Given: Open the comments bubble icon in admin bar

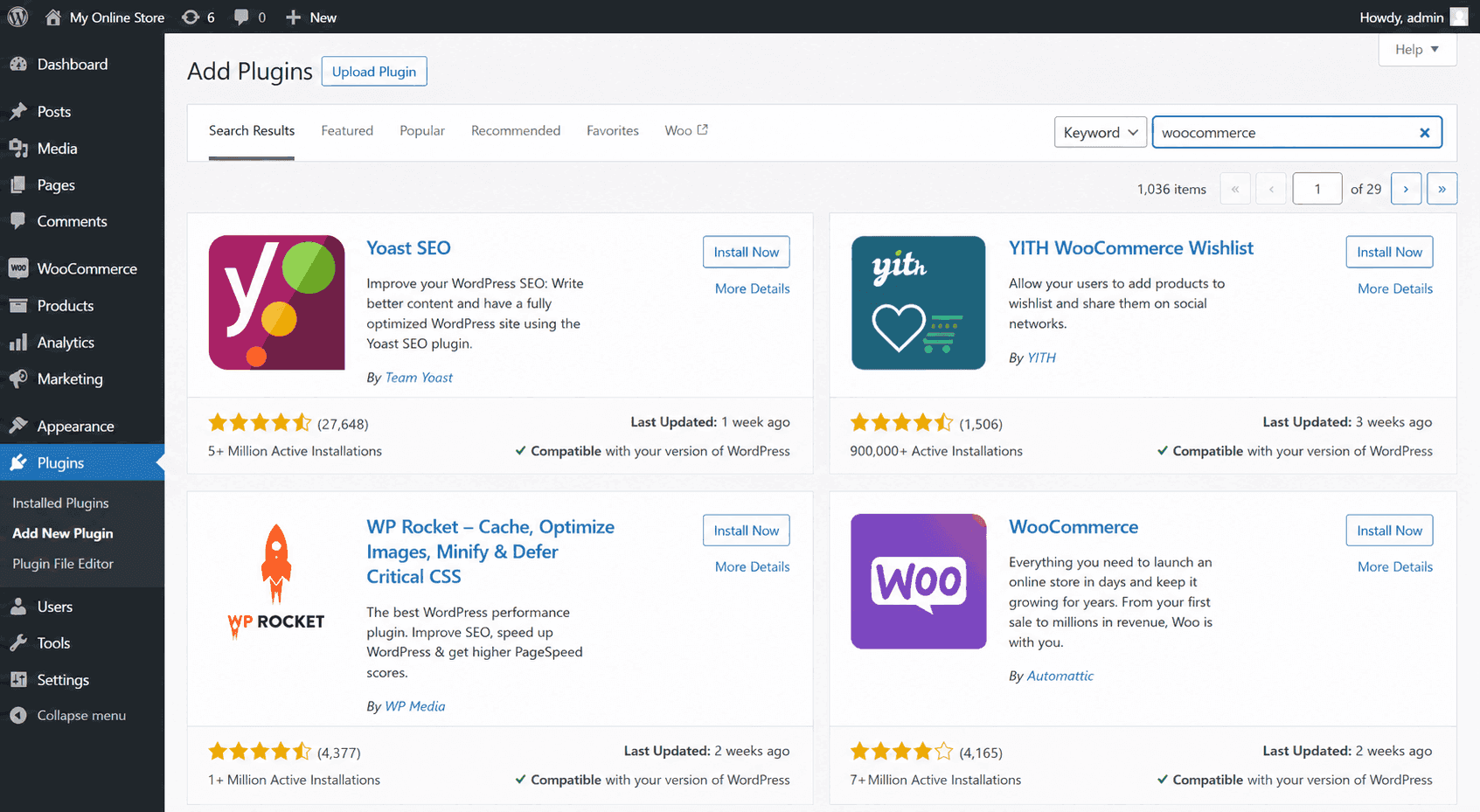Looking at the screenshot, I should click(x=241, y=17).
